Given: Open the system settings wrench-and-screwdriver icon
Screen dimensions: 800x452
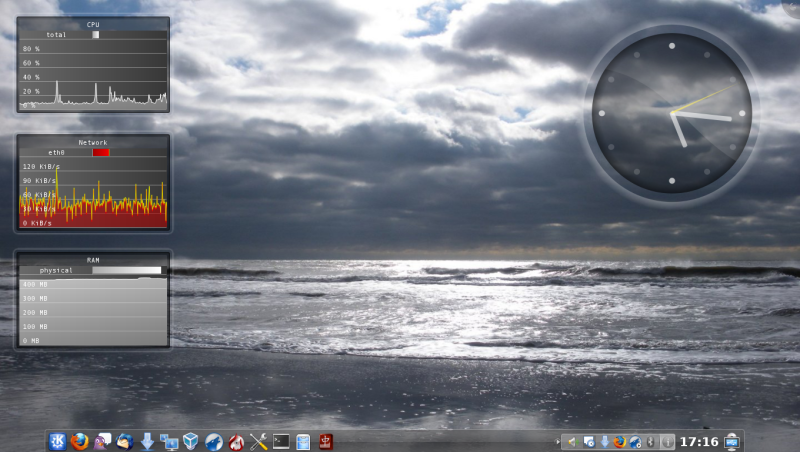Looking at the screenshot, I should pos(259,441).
